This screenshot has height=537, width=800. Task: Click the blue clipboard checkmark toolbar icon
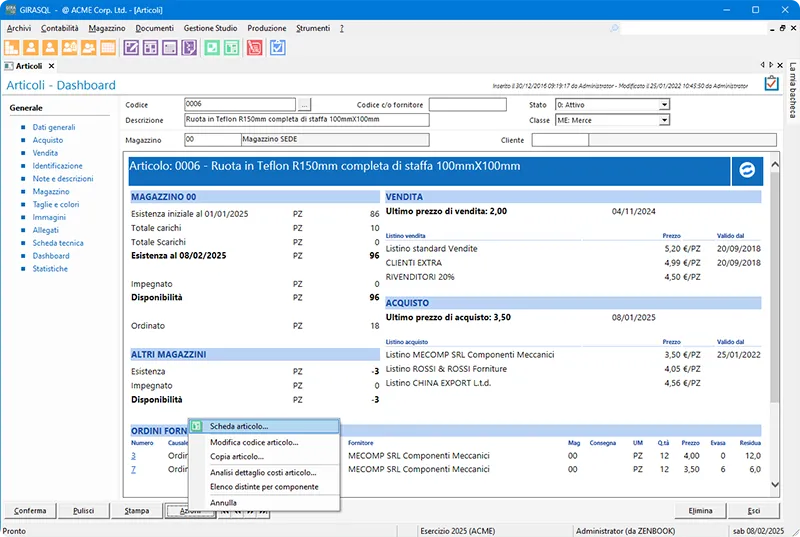pyautogui.click(x=278, y=48)
